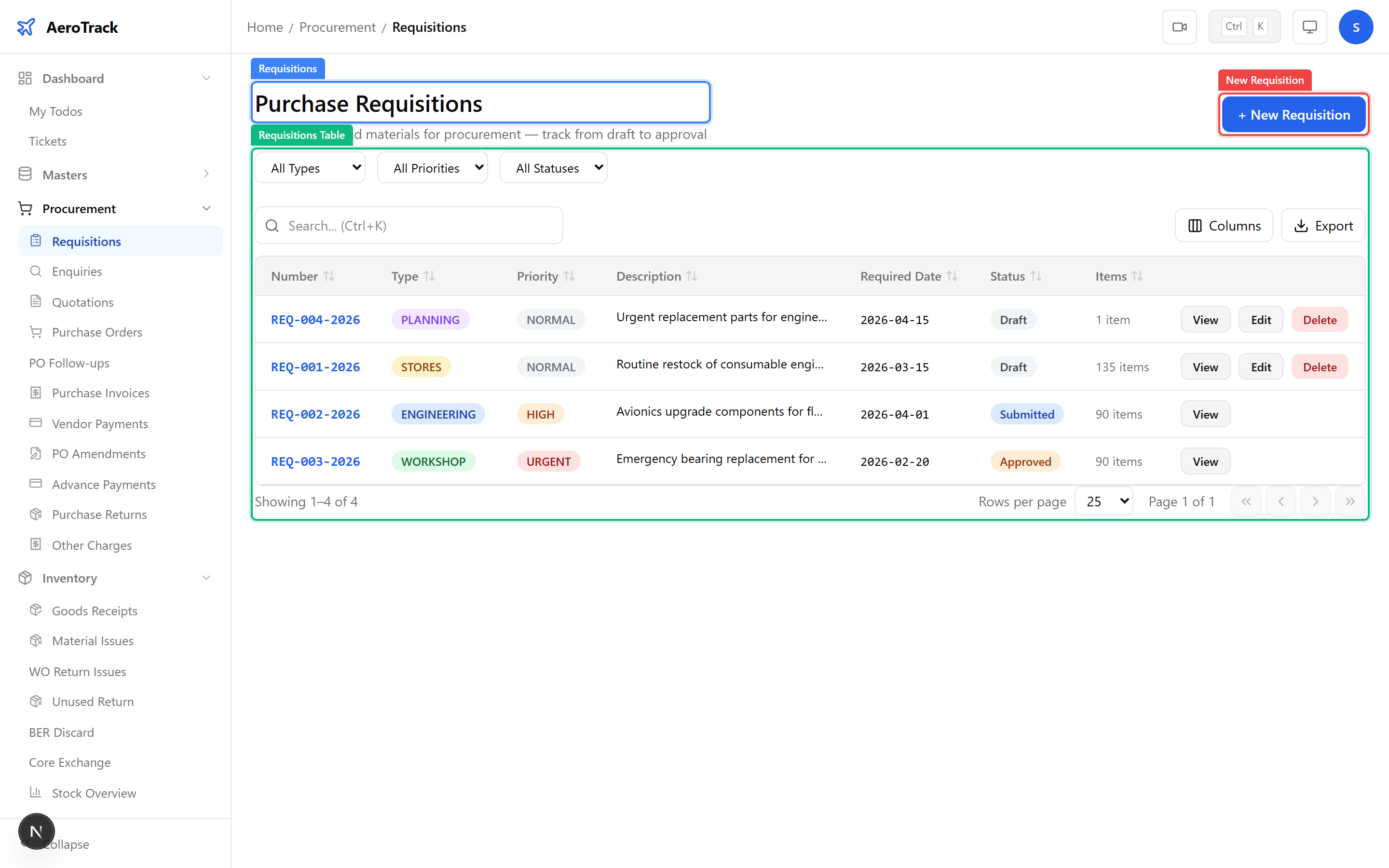Open Tickets from the sidebar menu

tap(47, 141)
